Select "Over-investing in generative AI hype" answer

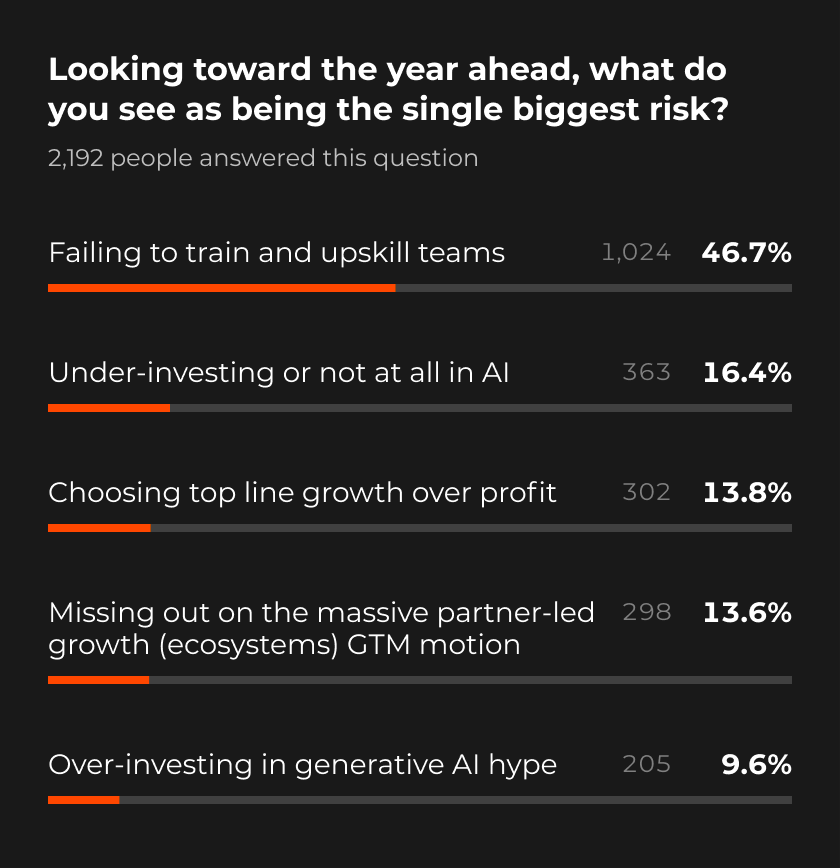tap(302, 765)
